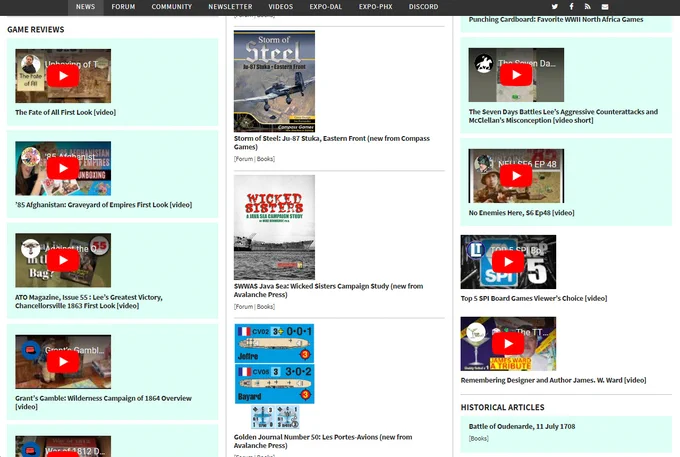Click Books link under Storm of Steel

pos(265,159)
